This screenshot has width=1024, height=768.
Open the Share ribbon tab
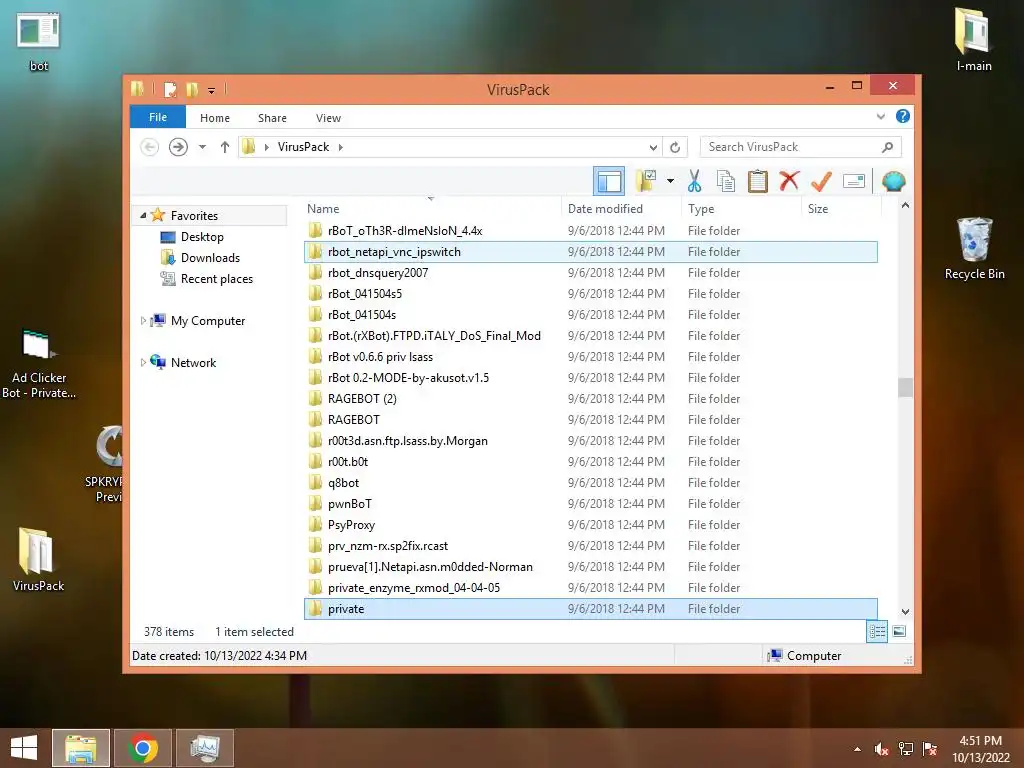(x=272, y=118)
